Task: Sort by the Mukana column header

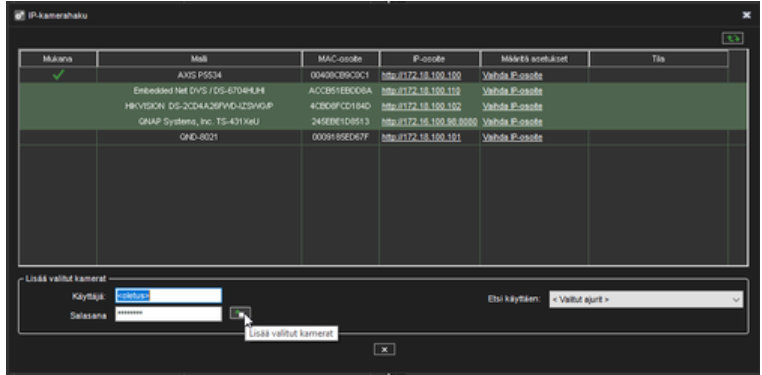Action: 58,59
